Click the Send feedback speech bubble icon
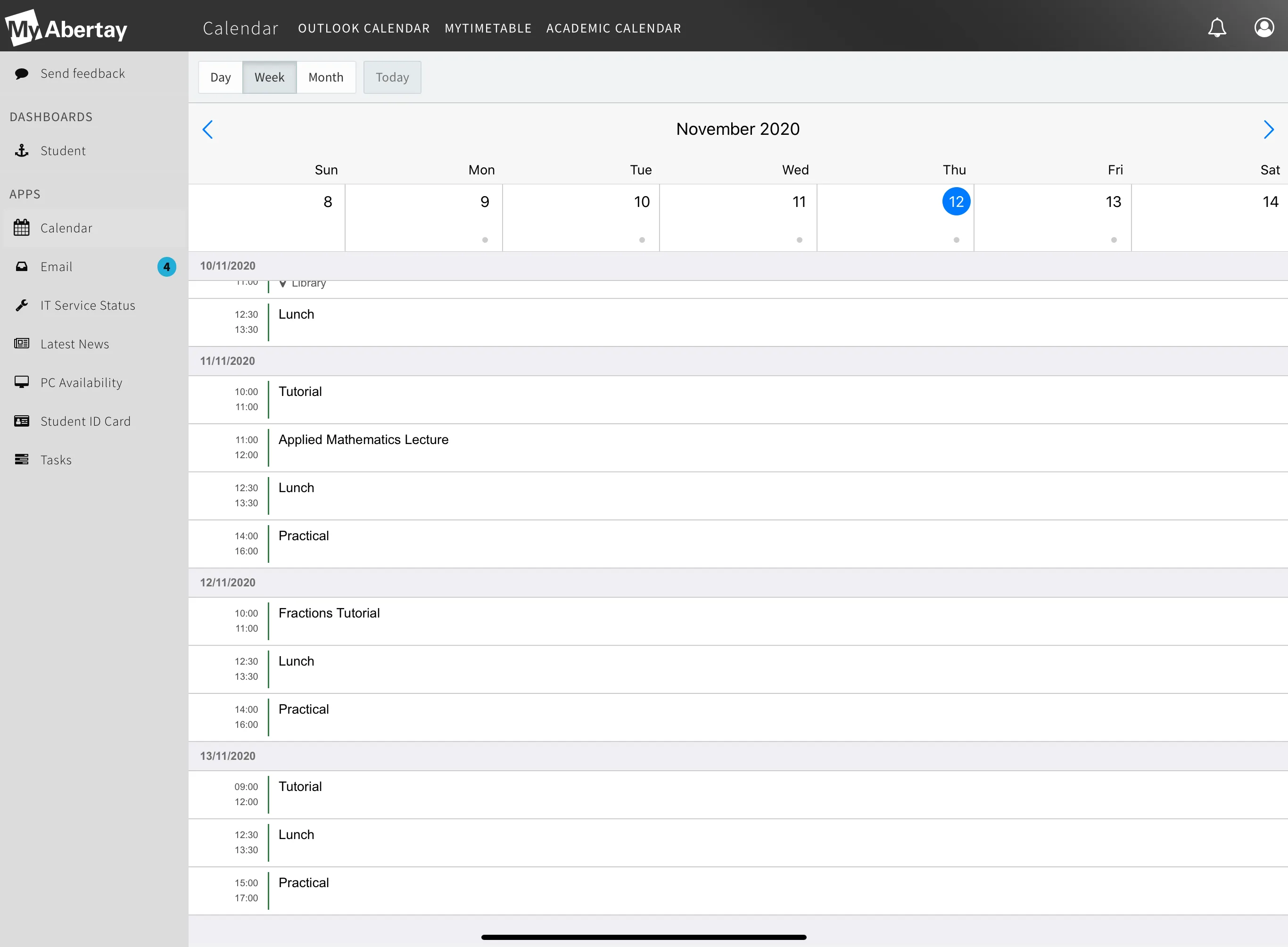Image resolution: width=1288 pixels, height=947 pixels. pyautogui.click(x=22, y=74)
